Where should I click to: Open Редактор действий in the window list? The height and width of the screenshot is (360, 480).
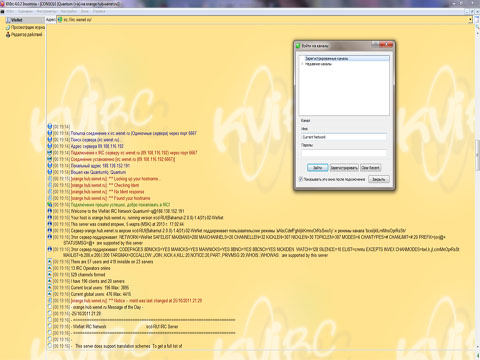pos(24,34)
